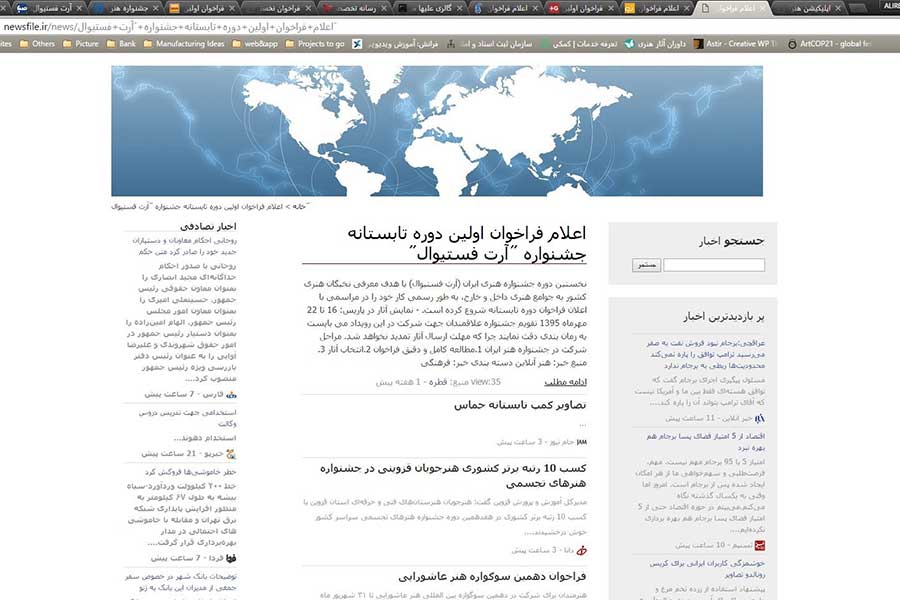Image resolution: width=900 pixels, height=600 pixels.
Task: Open 'ArtCOP21 - global' bookmark
Action: point(838,44)
